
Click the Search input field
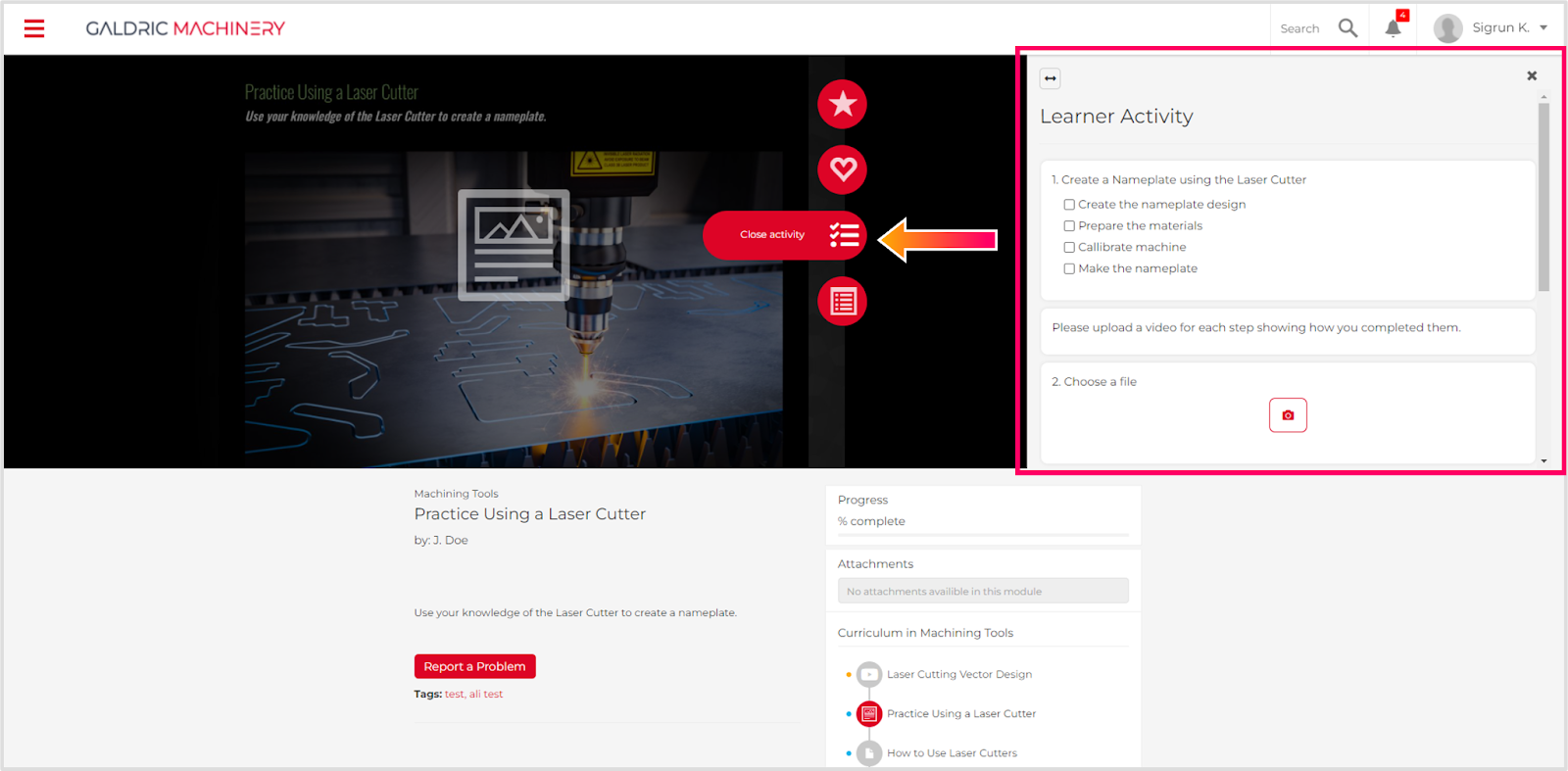[1301, 28]
